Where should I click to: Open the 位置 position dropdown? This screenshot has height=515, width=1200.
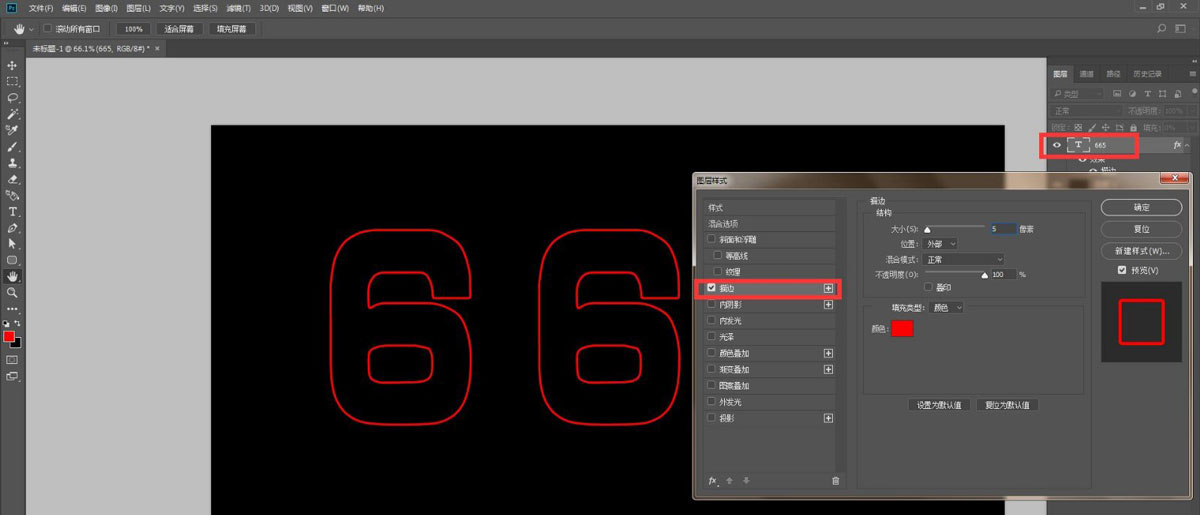(940, 244)
